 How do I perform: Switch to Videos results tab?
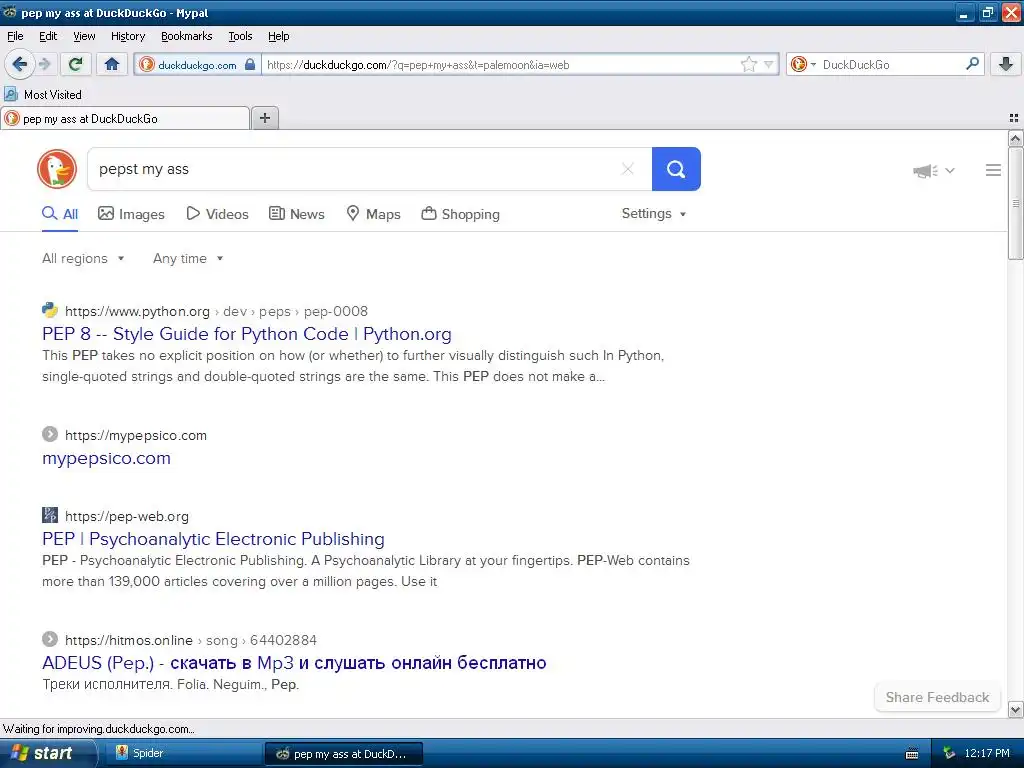tap(217, 214)
